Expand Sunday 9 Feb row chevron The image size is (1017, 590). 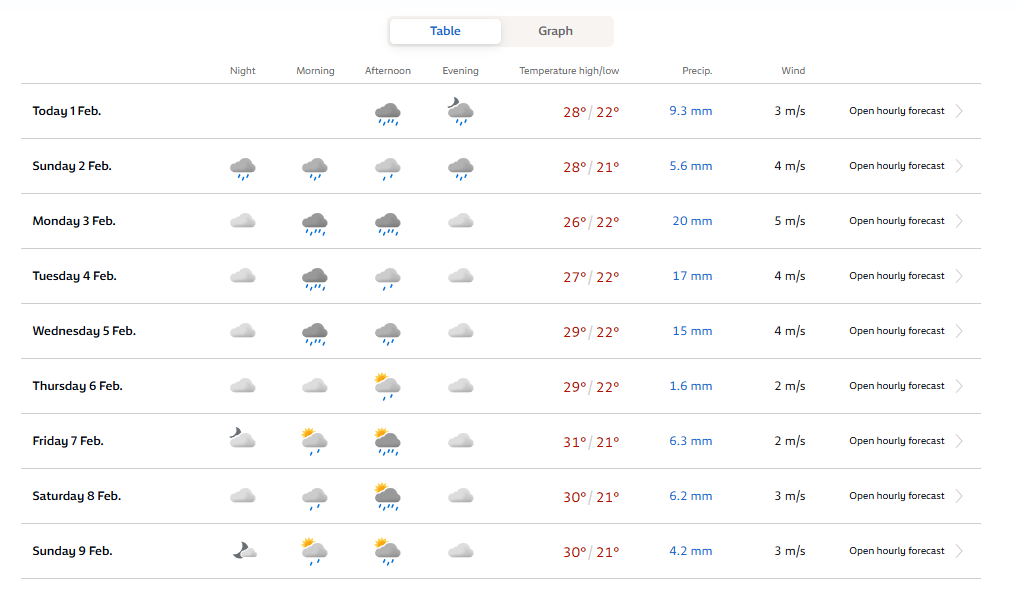(x=959, y=551)
